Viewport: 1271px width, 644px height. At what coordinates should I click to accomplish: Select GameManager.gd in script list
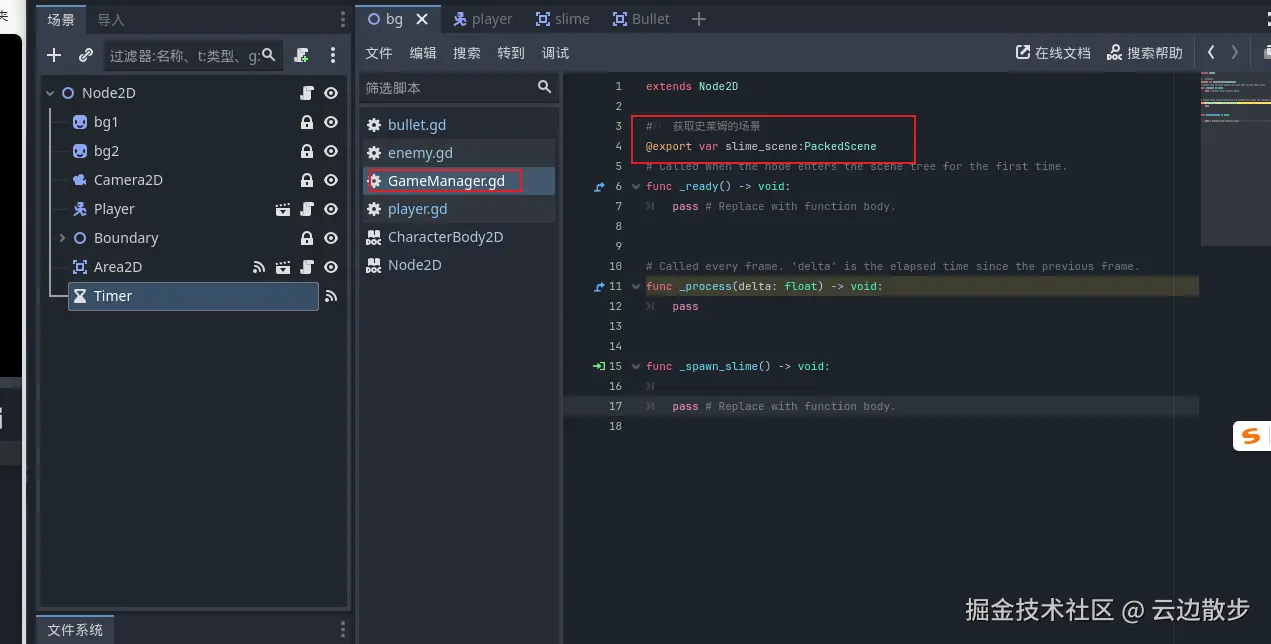458,181
